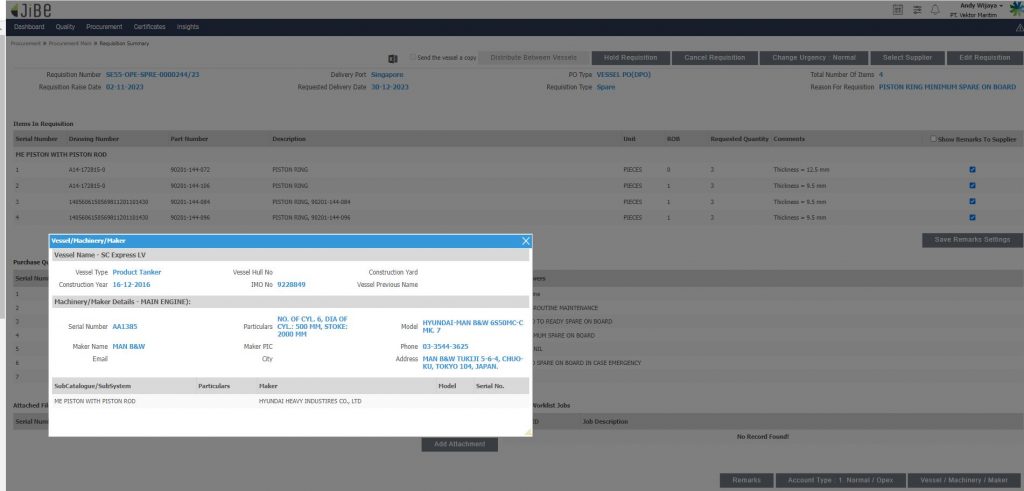Close the Vessel/Machinery/Maker dialog
The width and height of the screenshot is (1024, 491).
526,241
